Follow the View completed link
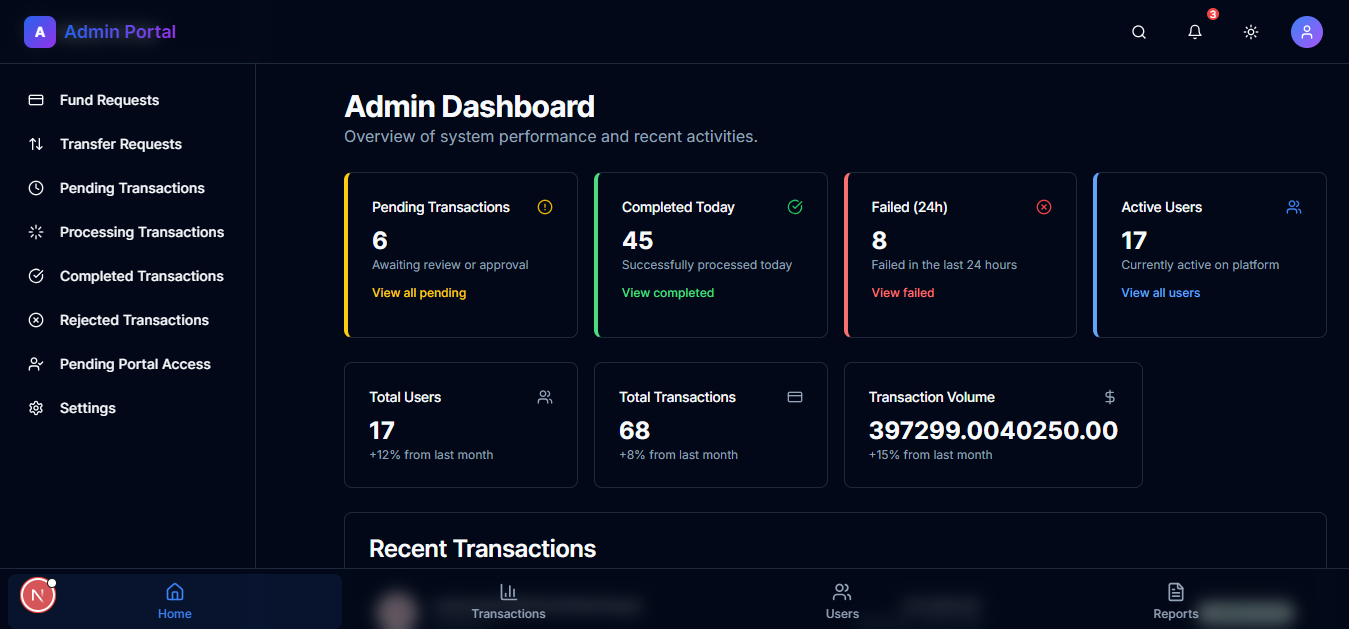1349x629 pixels. tap(668, 293)
